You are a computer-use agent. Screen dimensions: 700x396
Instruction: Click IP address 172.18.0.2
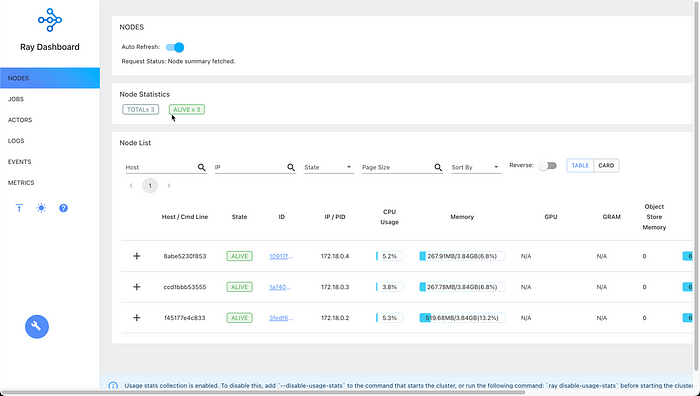pos(335,318)
